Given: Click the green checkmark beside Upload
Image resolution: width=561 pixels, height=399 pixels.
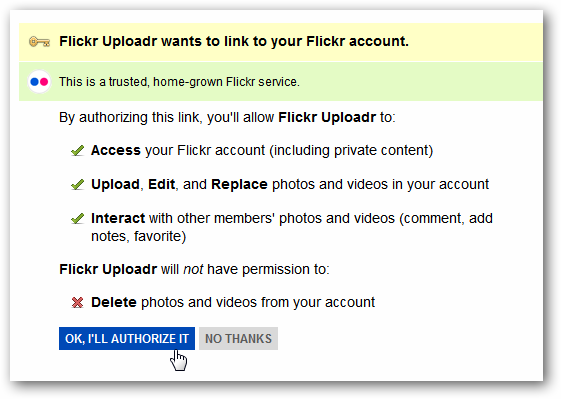Looking at the screenshot, I should (x=78, y=185).
